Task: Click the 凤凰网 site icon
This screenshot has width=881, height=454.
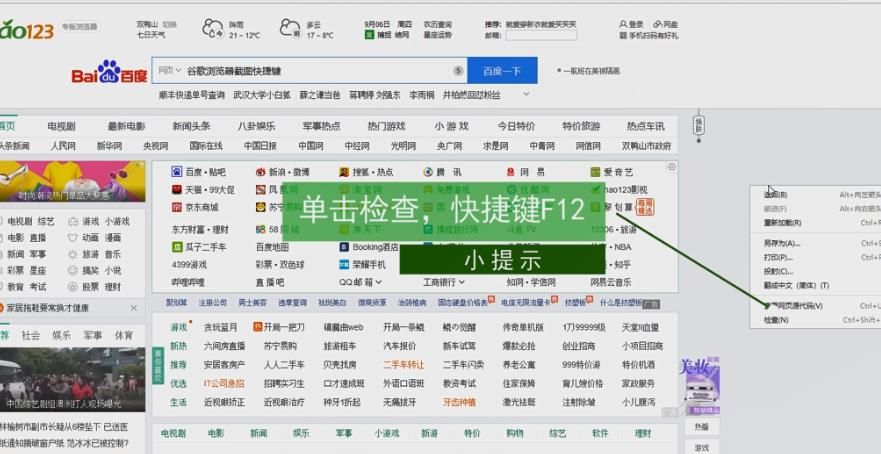Action: click(x=260, y=190)
